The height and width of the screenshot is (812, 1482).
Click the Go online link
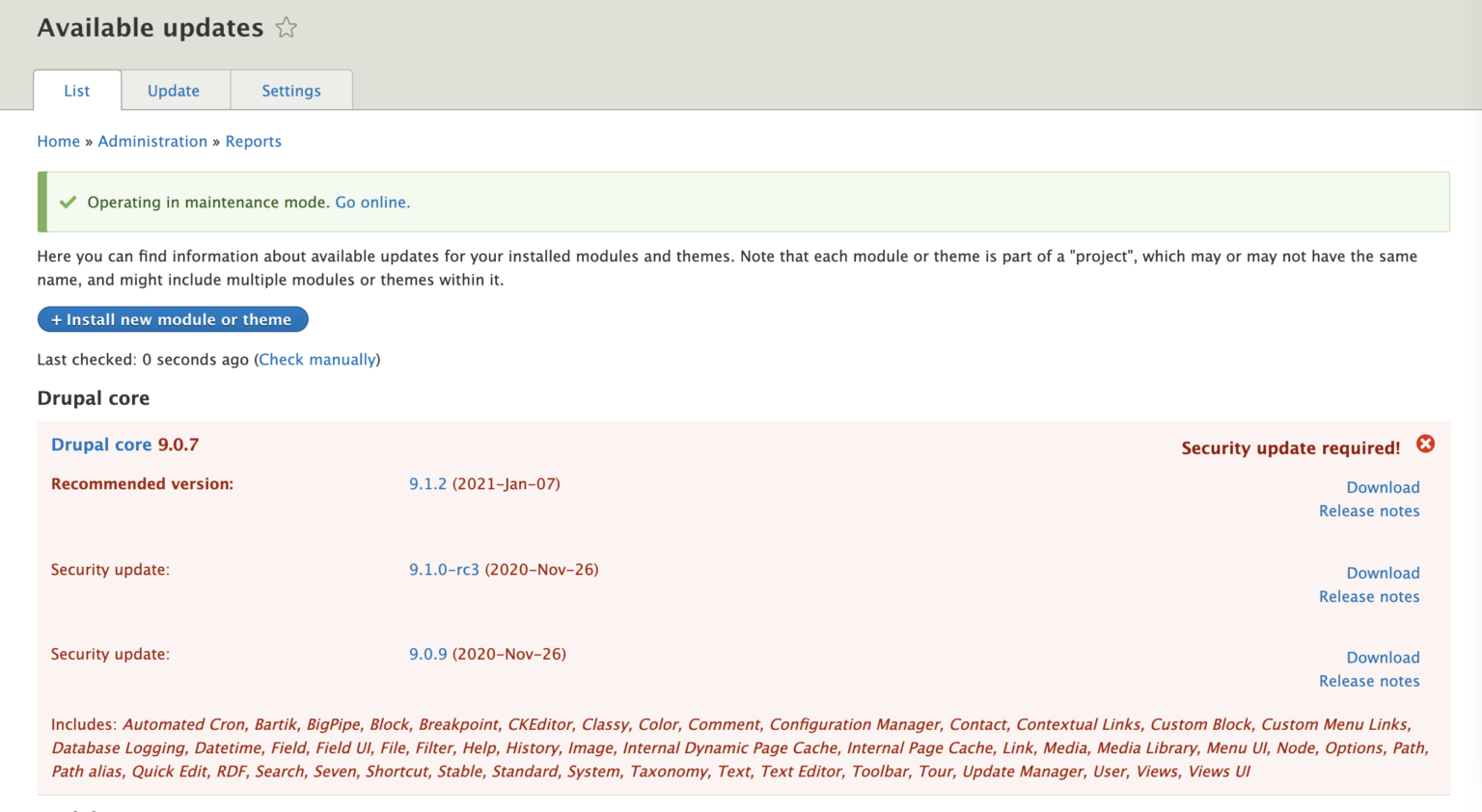371,202
